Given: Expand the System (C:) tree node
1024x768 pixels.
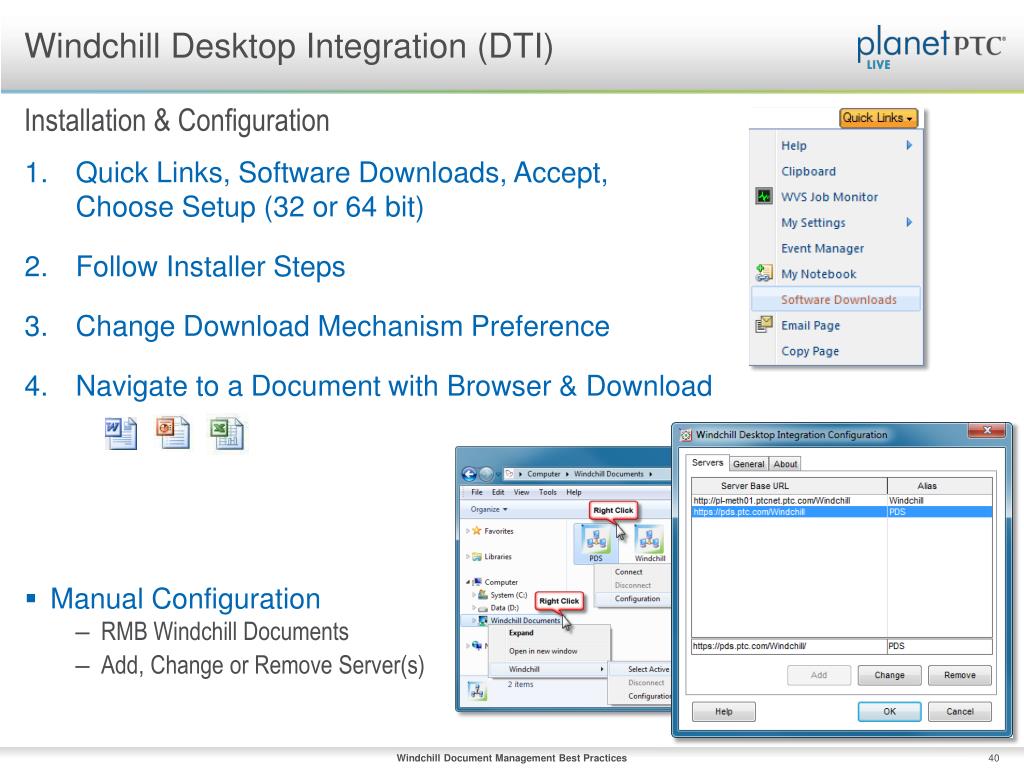Looking at the screenshot, I should coord(474,595).
